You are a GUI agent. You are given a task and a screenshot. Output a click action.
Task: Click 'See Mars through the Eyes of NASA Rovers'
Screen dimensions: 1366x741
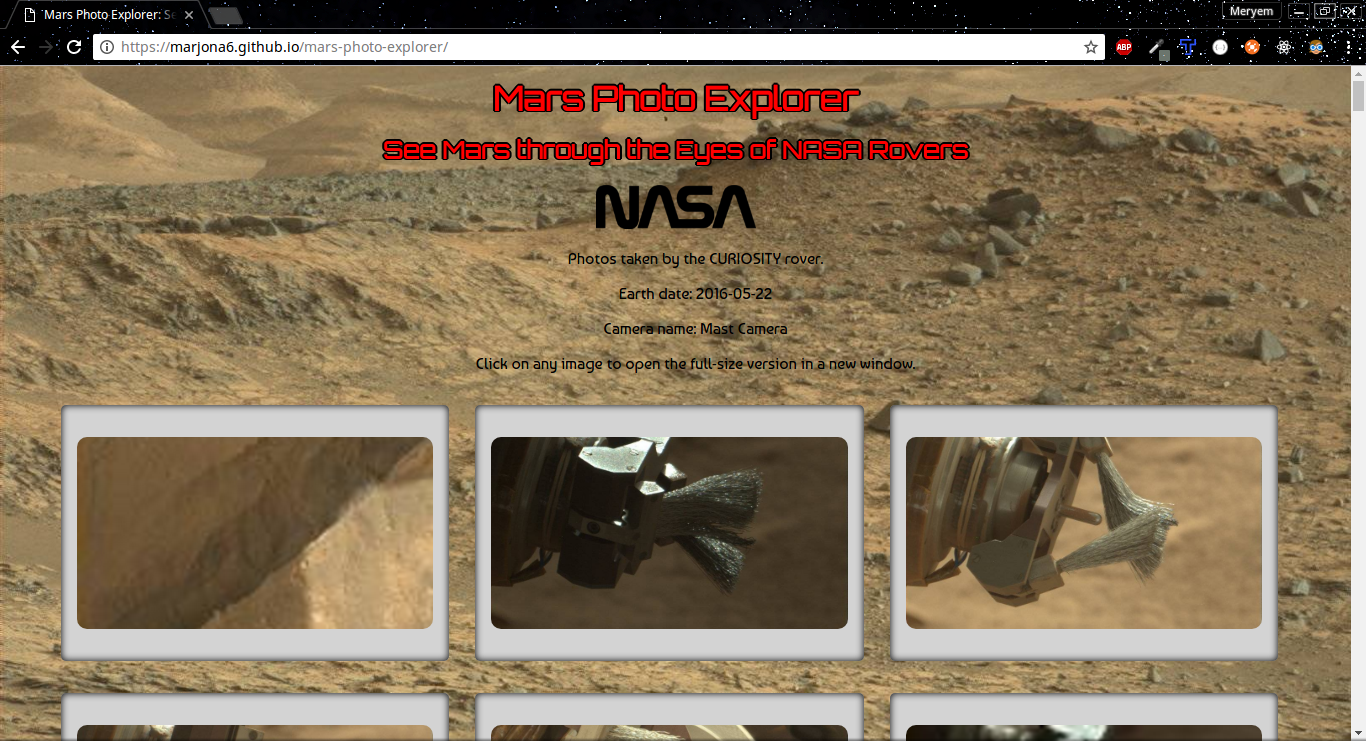(676, 150)
